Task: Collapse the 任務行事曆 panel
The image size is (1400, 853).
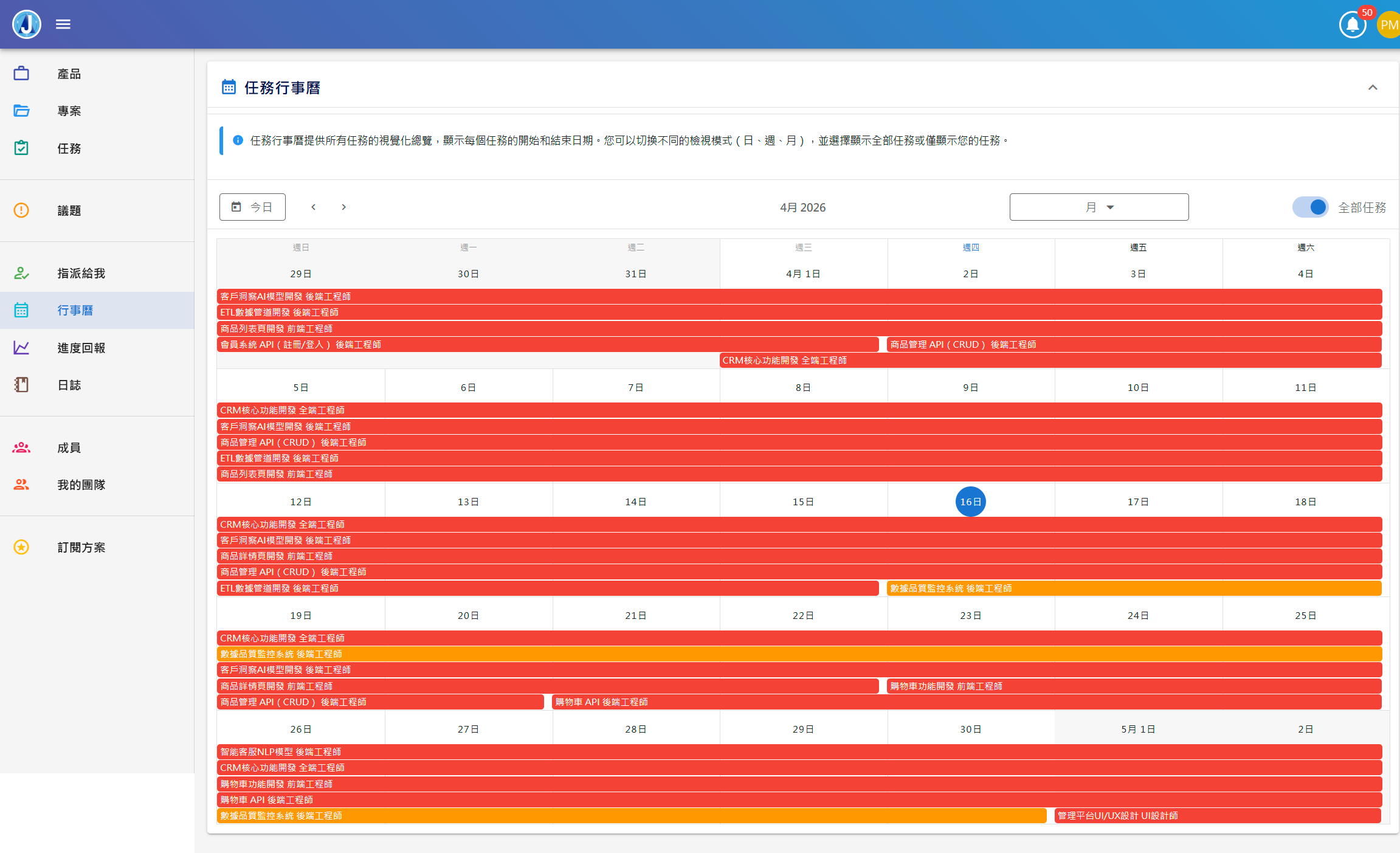Action: [1373, 88]
